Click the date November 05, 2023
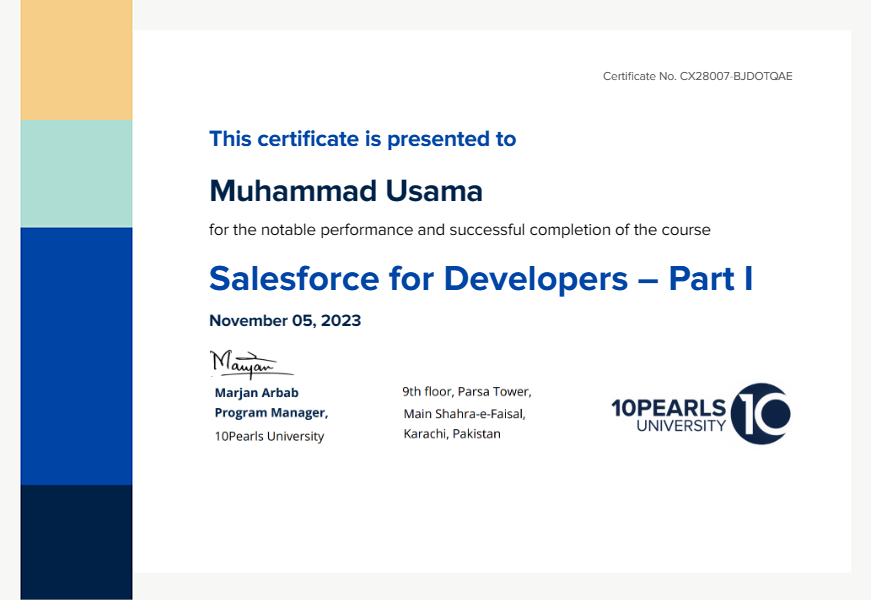Viewport: 871px width, 600px height. pos(285,321)
